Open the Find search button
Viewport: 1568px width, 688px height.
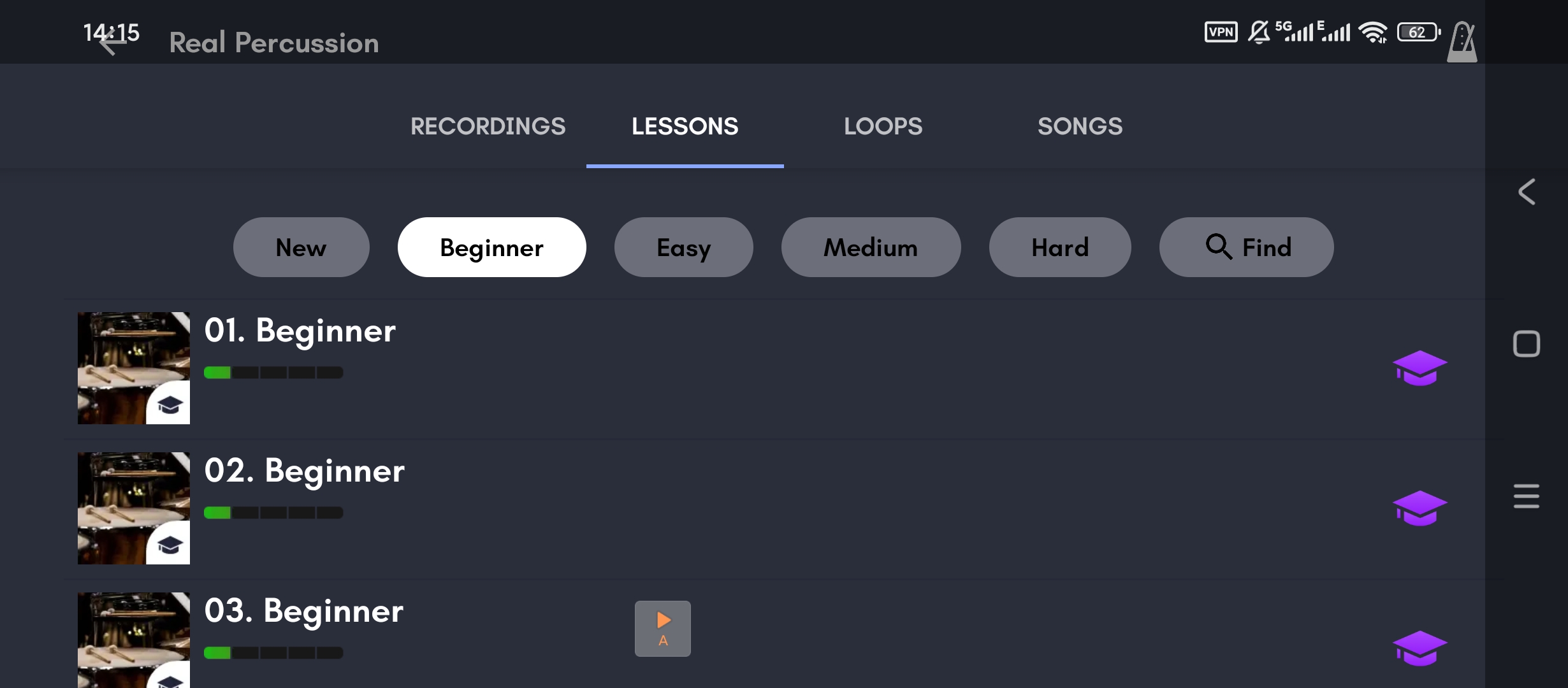(x=1246, y=247)
